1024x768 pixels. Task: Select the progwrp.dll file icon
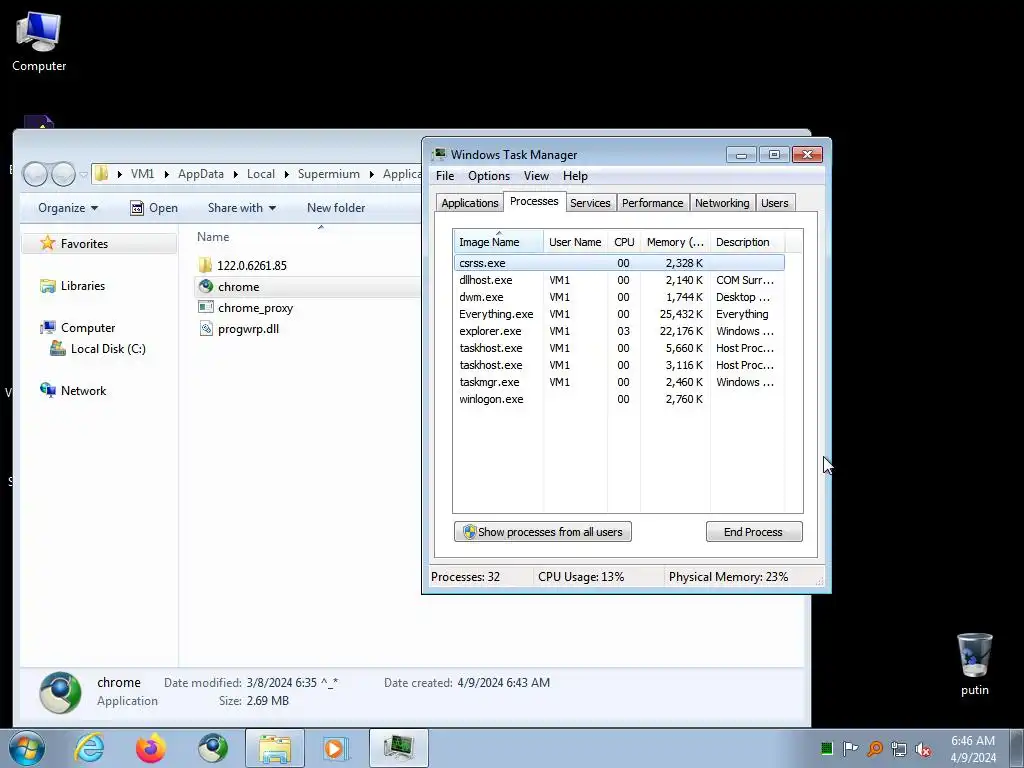point(206,328)
